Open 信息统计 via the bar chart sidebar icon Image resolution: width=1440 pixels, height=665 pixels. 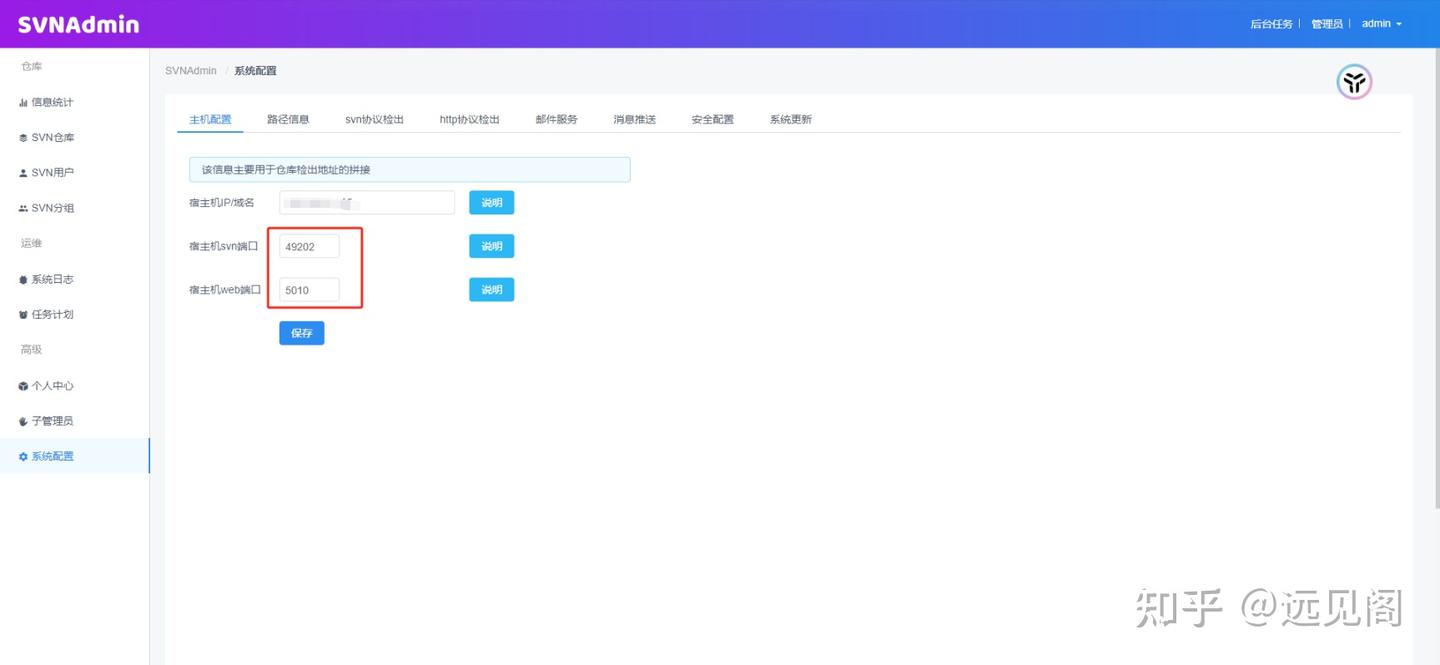pyautogui.click(x=23, y=101)
